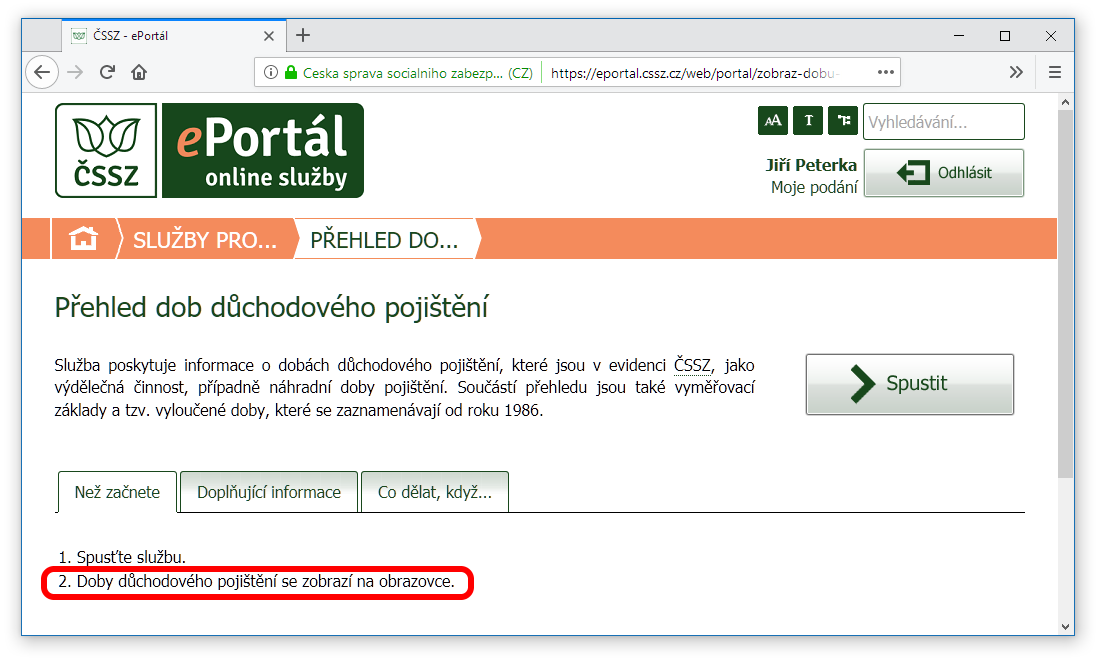Maximize the browser window

[x=1005, y=36]
